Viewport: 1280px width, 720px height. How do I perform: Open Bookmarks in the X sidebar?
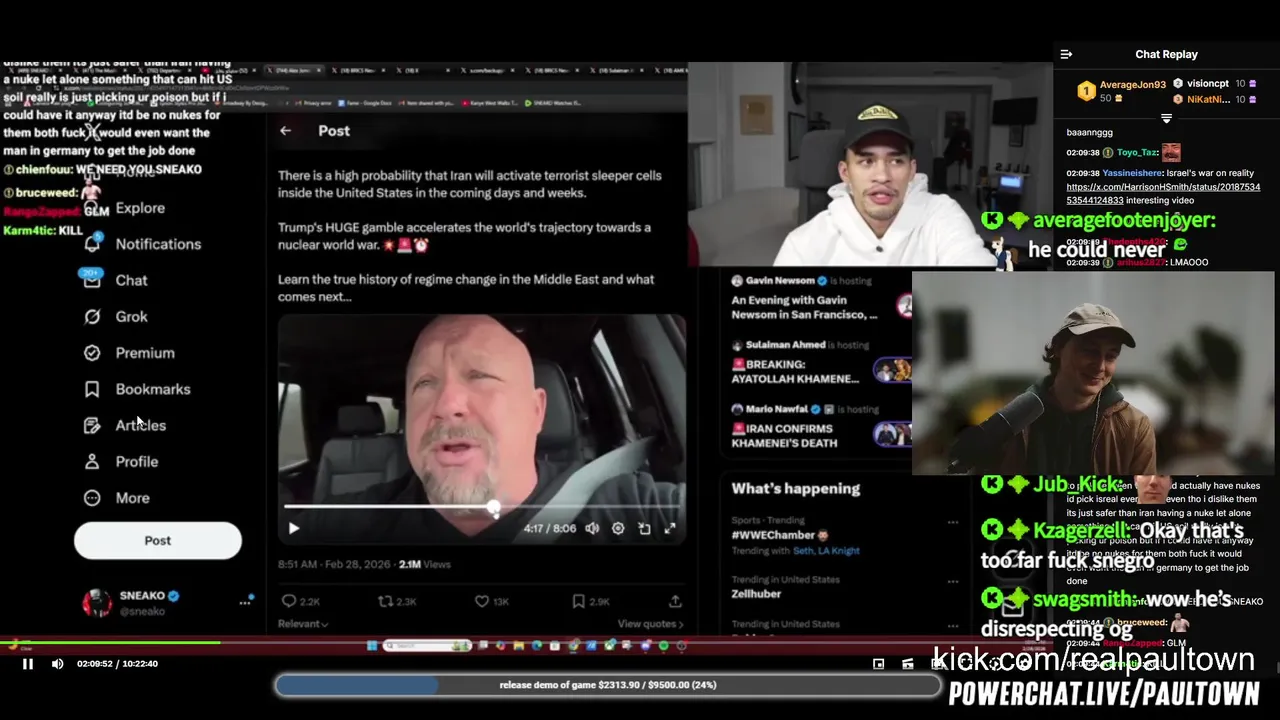152,389
